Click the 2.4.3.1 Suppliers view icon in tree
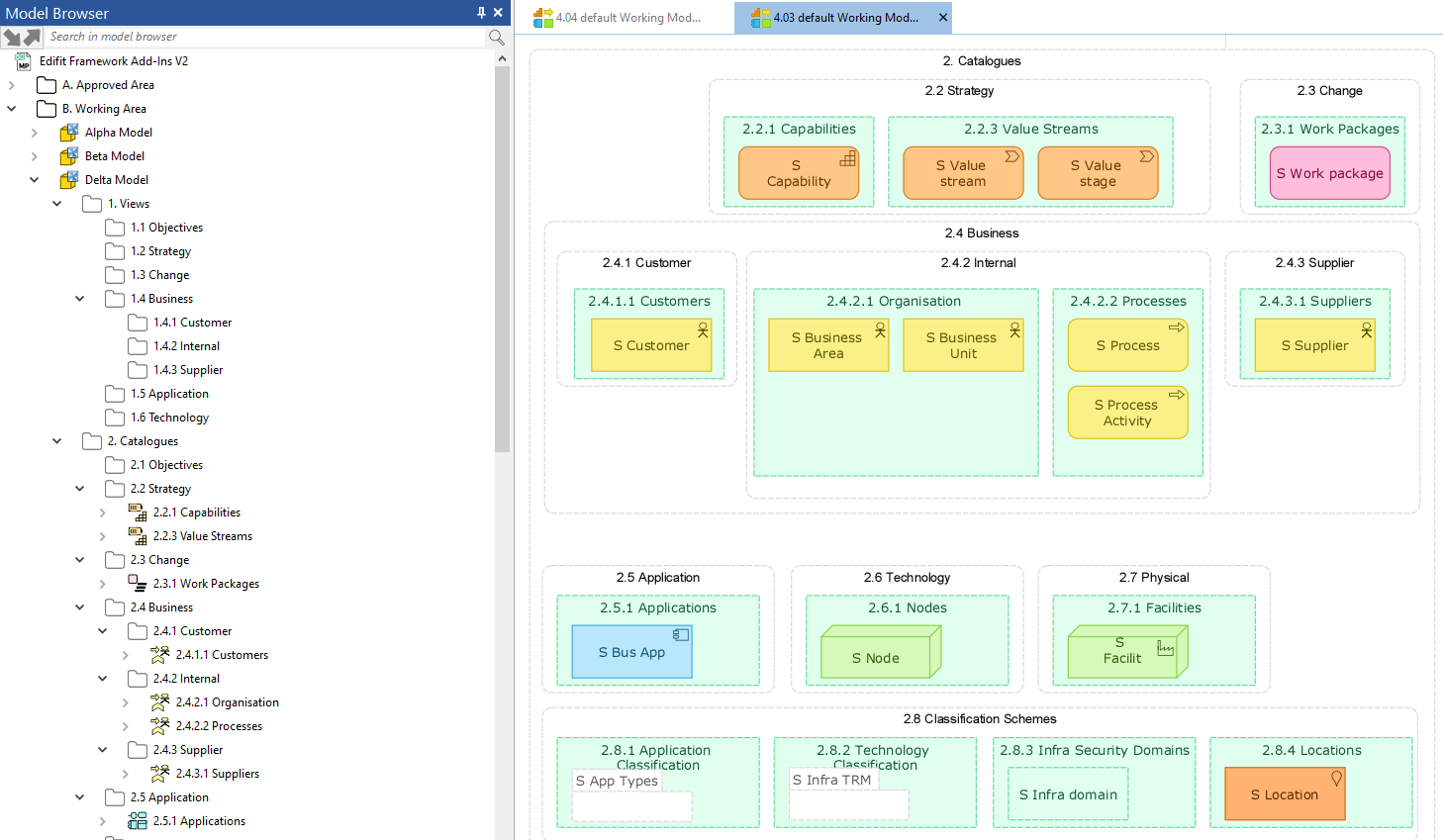The image size is (1443, 840). click(x=160, y=774)
